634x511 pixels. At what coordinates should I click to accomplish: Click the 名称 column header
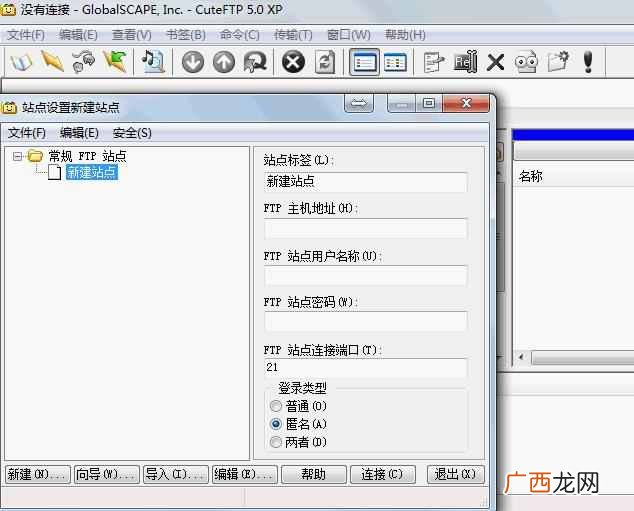[530, 176]
